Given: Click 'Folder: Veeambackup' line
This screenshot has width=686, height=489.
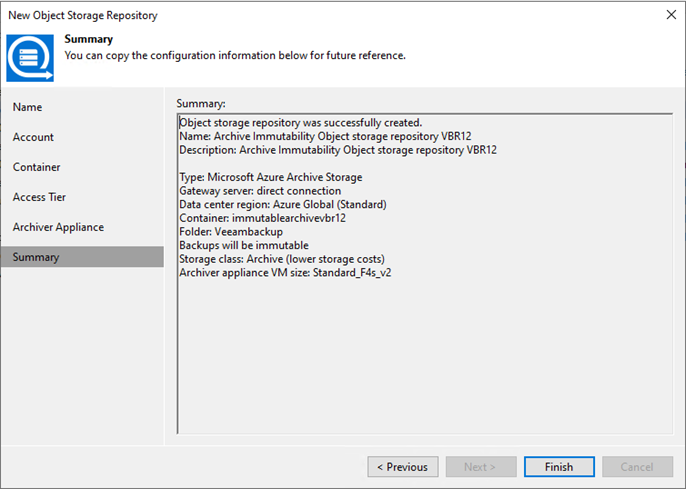Looking at the screenshot, I should (231, 231).
